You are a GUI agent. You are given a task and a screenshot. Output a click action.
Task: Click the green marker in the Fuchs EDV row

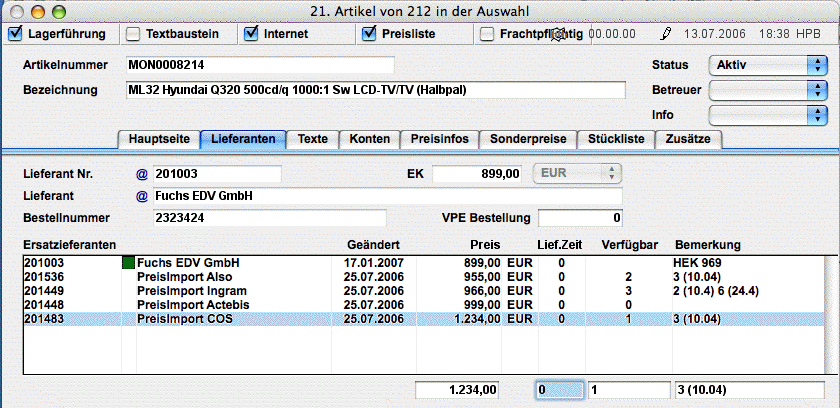128,262
